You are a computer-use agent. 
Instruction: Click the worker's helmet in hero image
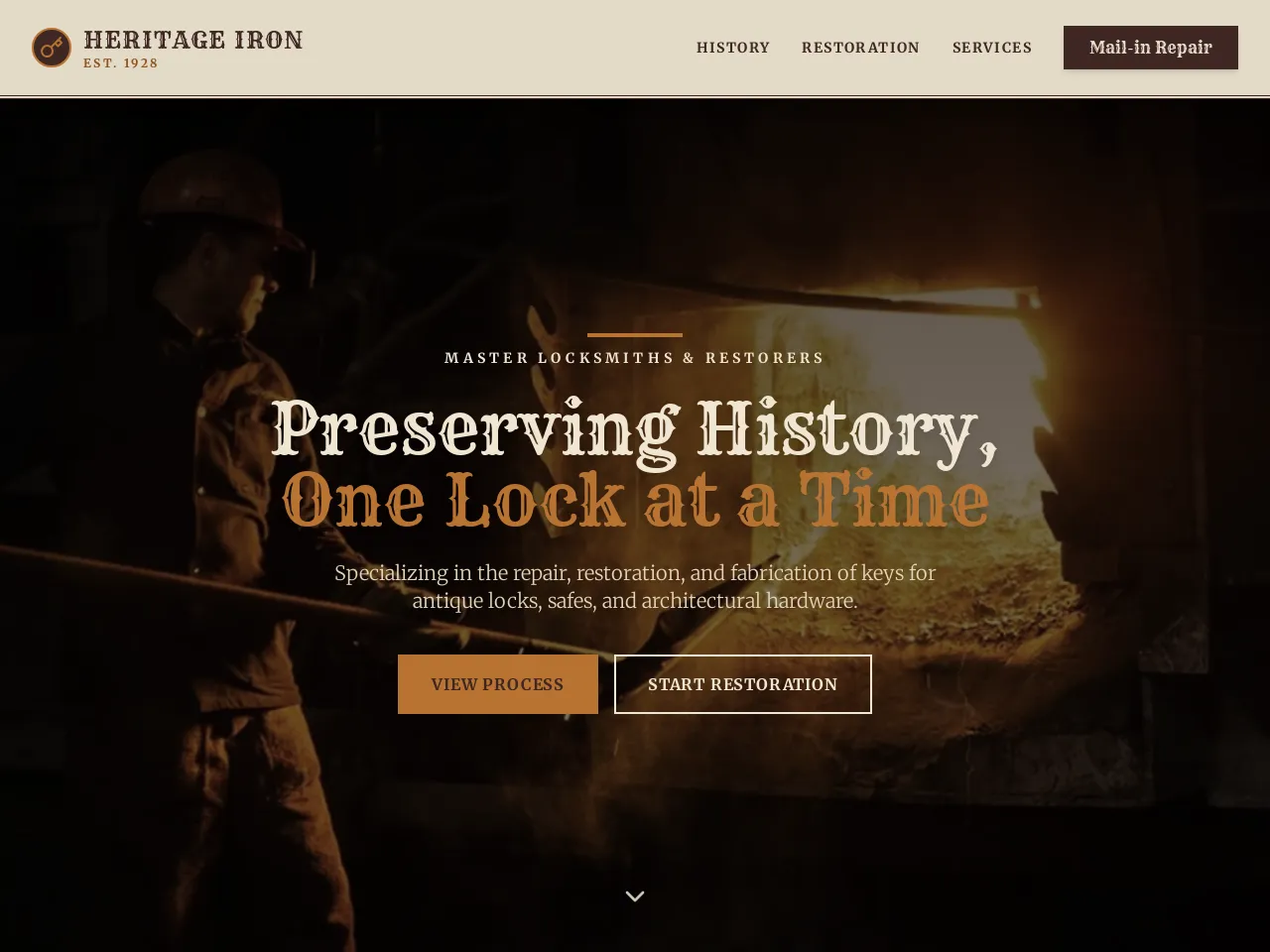click(220, 198)
